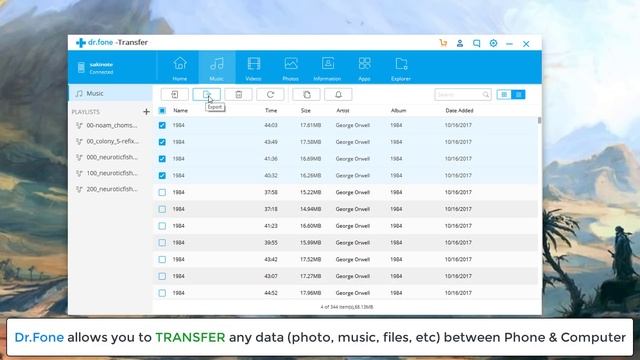The height and width of the screenshot is (360, 640).
Task: Uncheck the 44:03 track checkbox
Action: (162, 125)
